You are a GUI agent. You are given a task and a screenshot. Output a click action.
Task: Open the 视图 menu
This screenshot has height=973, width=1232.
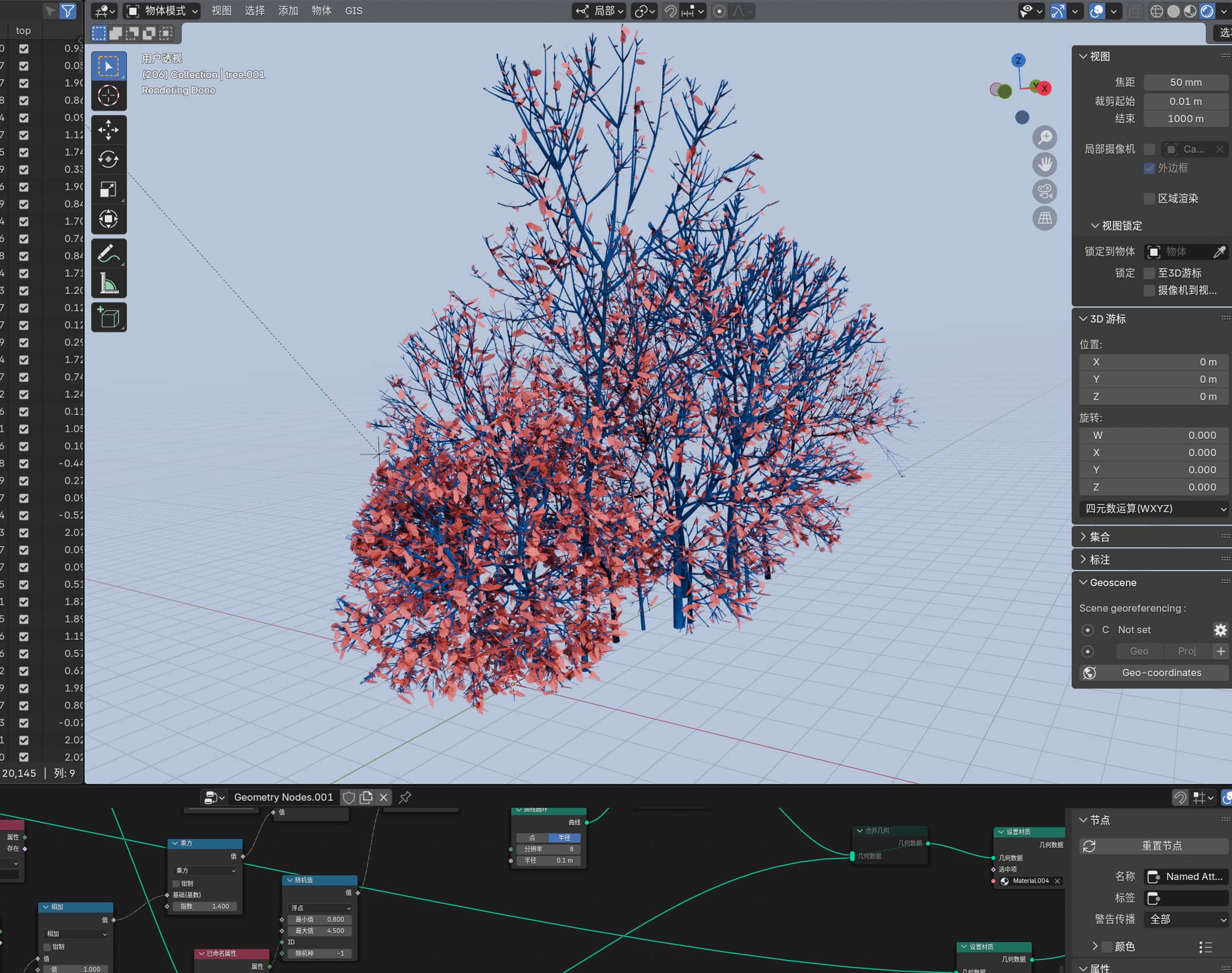222,11
